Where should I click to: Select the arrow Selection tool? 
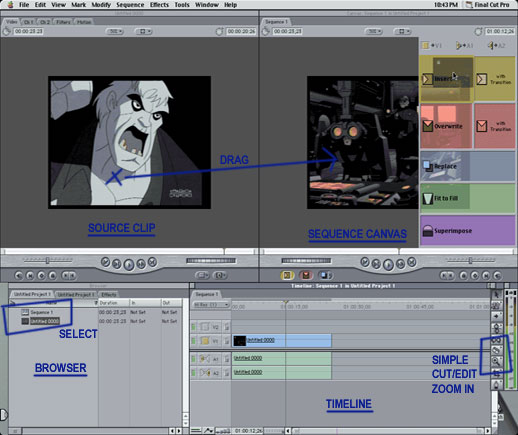tap(496, 294)
